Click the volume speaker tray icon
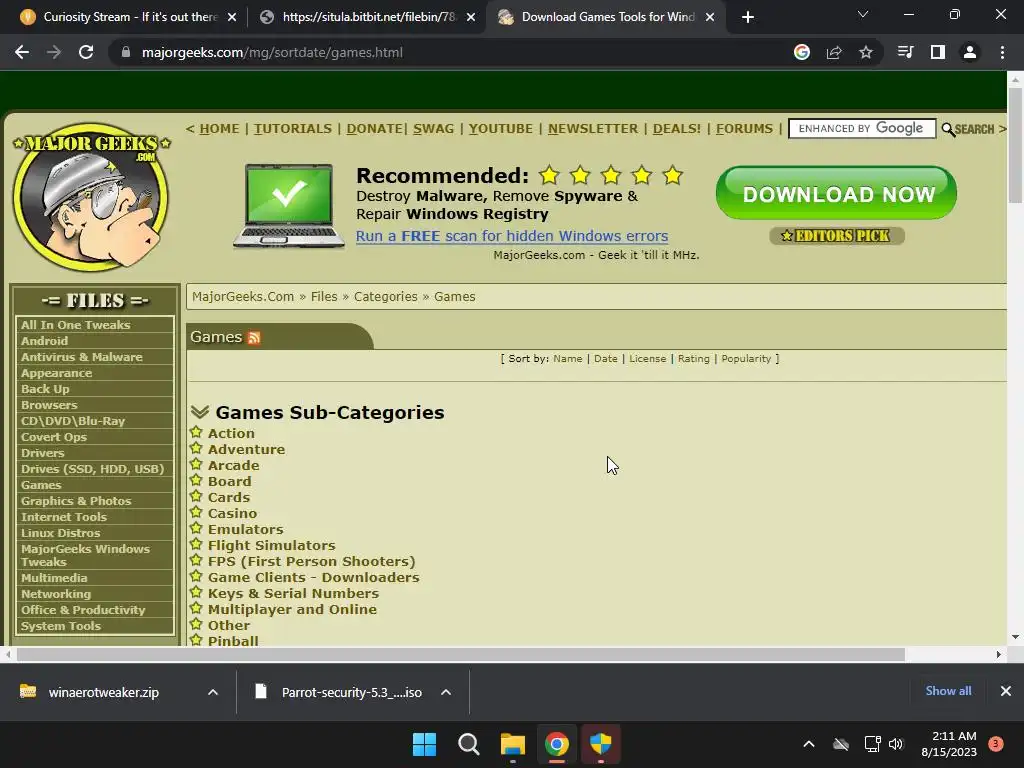 tap(896, 744)
